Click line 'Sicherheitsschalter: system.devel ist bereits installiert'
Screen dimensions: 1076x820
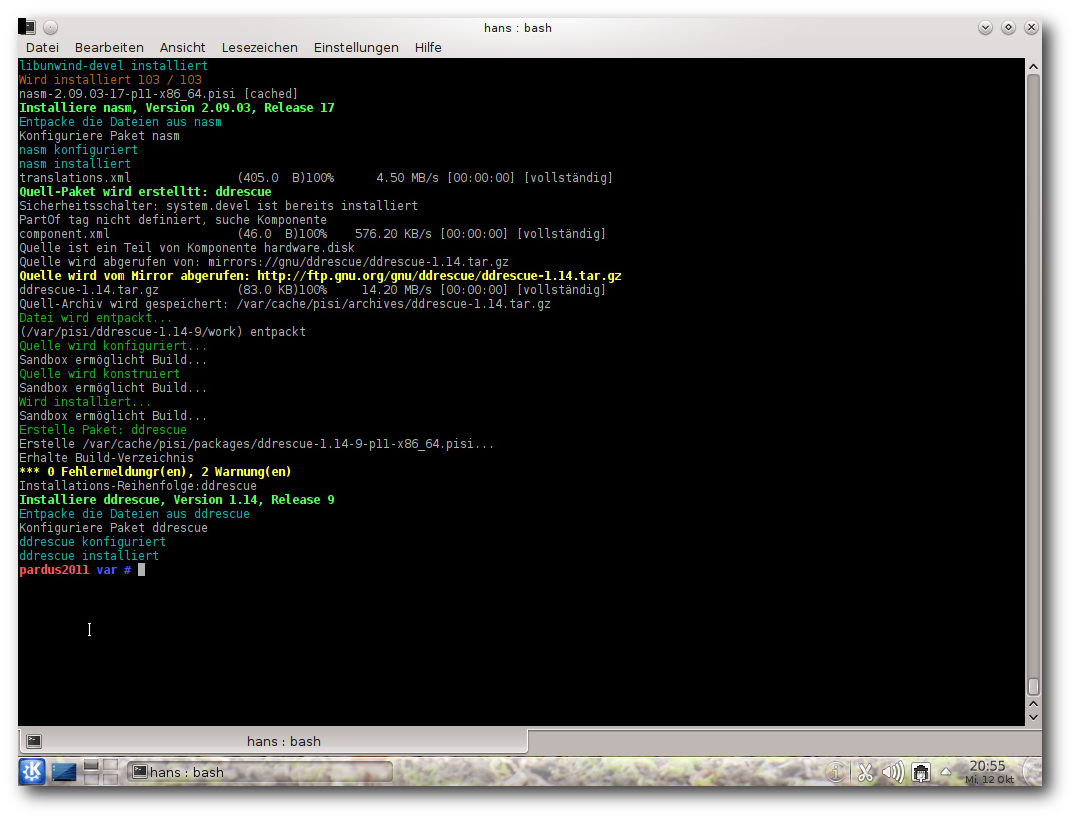tap(218, 206)
